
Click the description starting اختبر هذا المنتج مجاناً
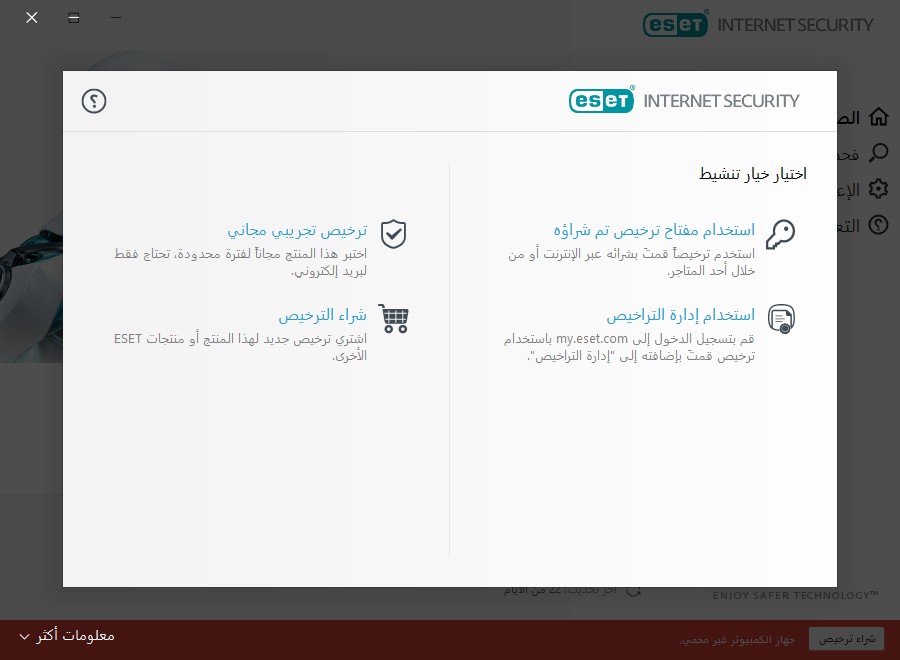click(240, 262)
